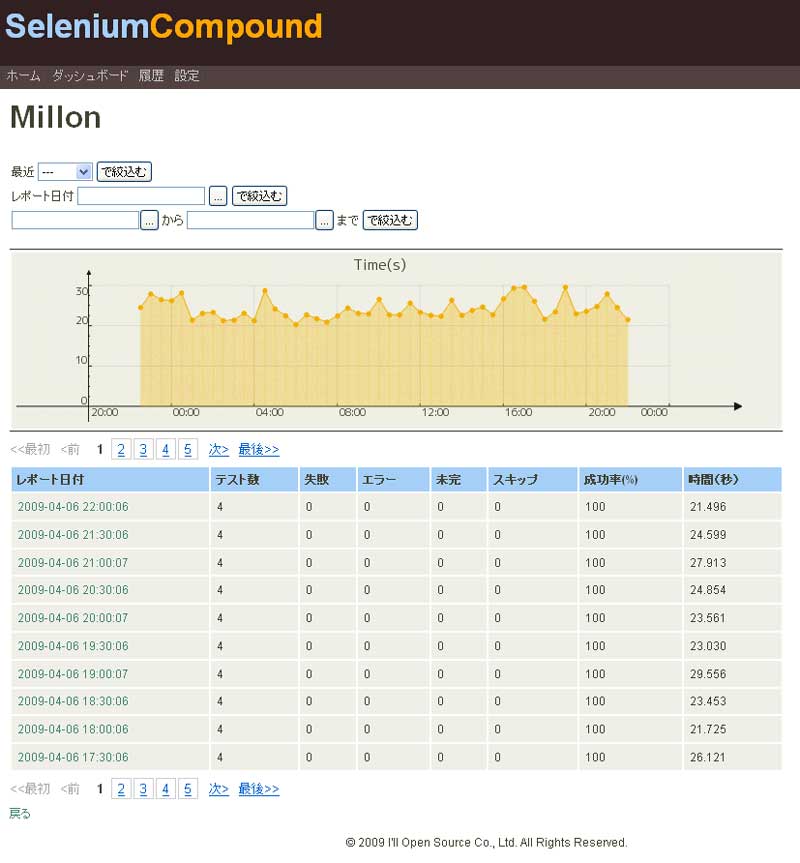
Task: Click the time value 24.854
Action: pos(708,590)
